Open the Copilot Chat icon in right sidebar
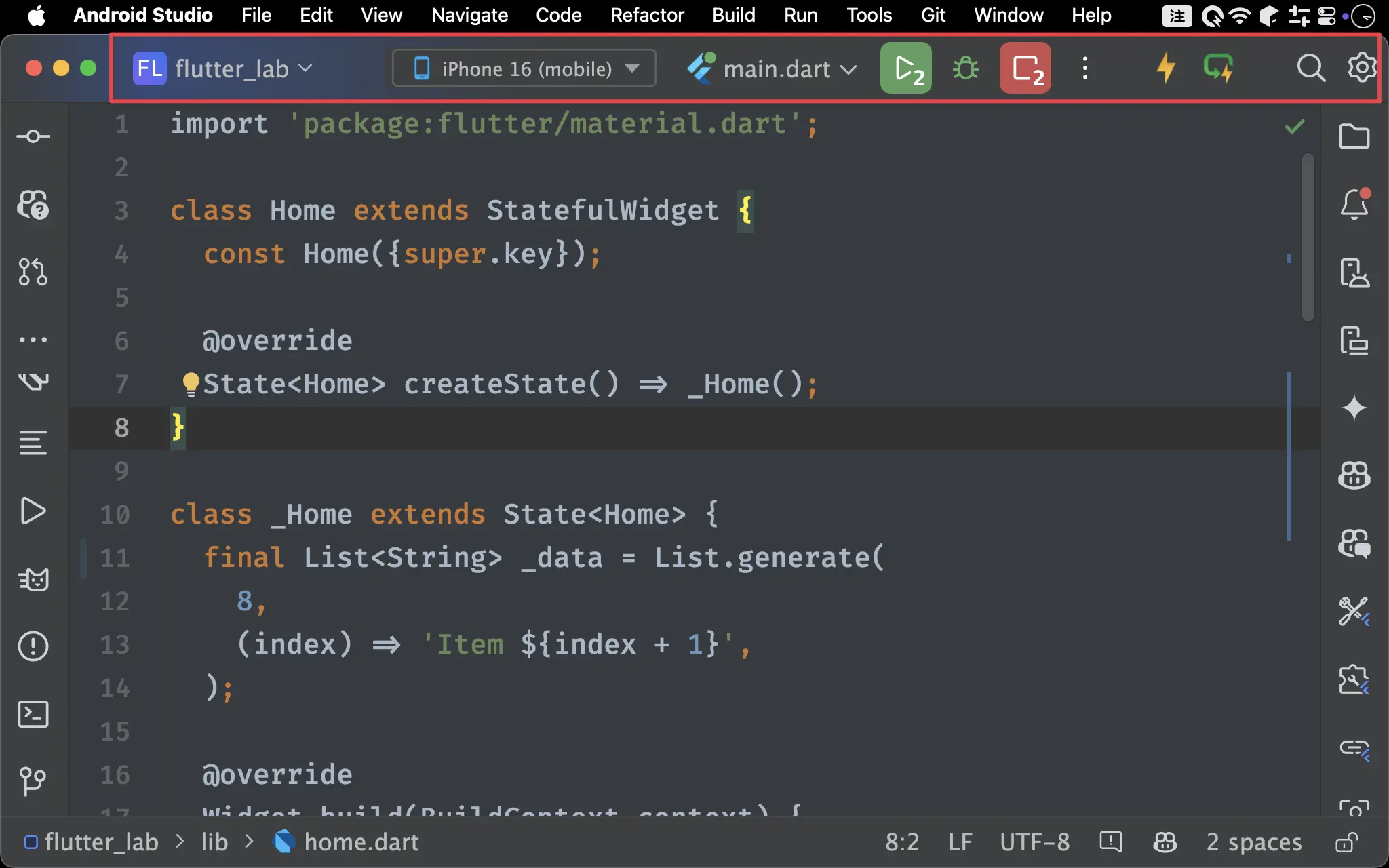The height and width of the screenshot is (868, 1389). (1354, 543)
